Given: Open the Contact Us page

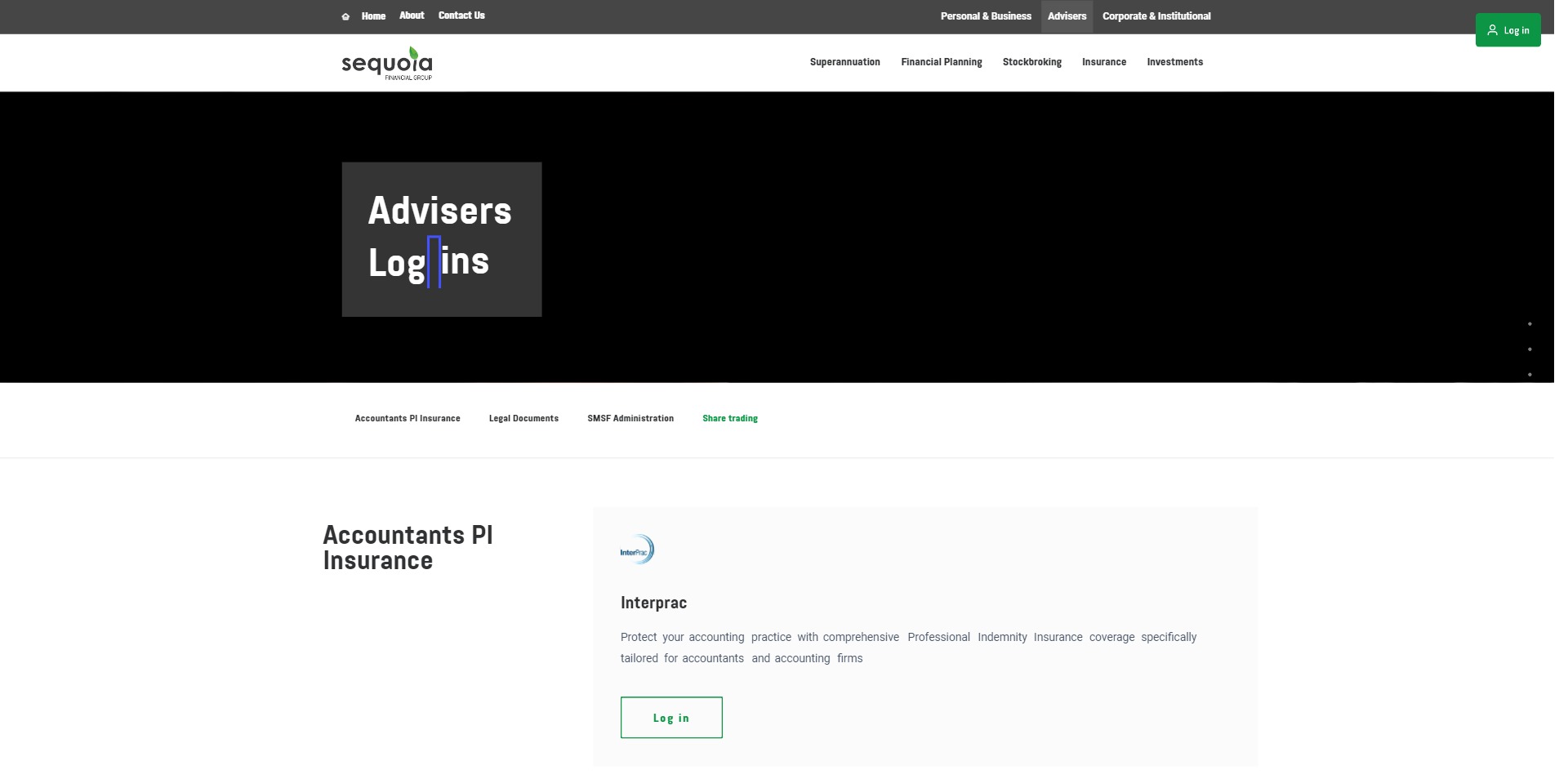Looking at the screenshot, I should click(x=461, y=16).
